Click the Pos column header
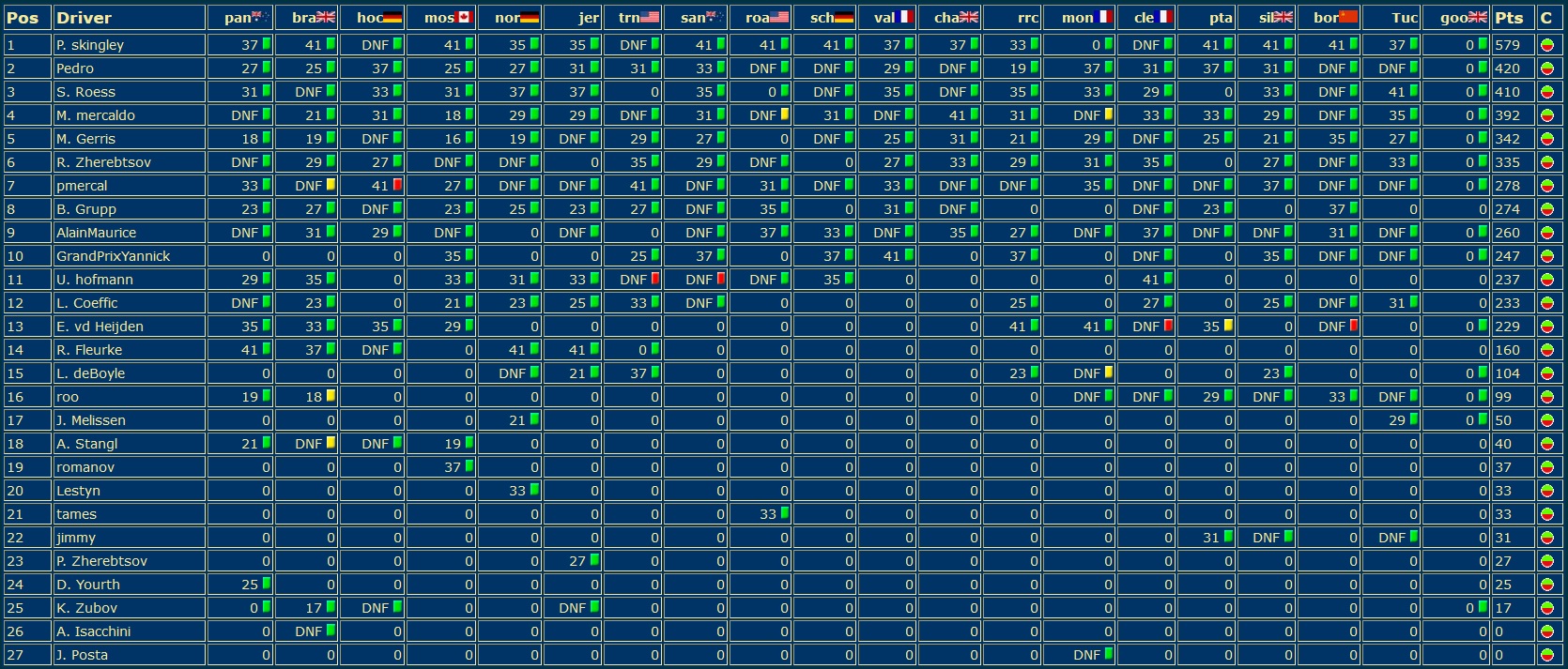The width and height of the screenshot is (1568, 669). tap(23, 18)
